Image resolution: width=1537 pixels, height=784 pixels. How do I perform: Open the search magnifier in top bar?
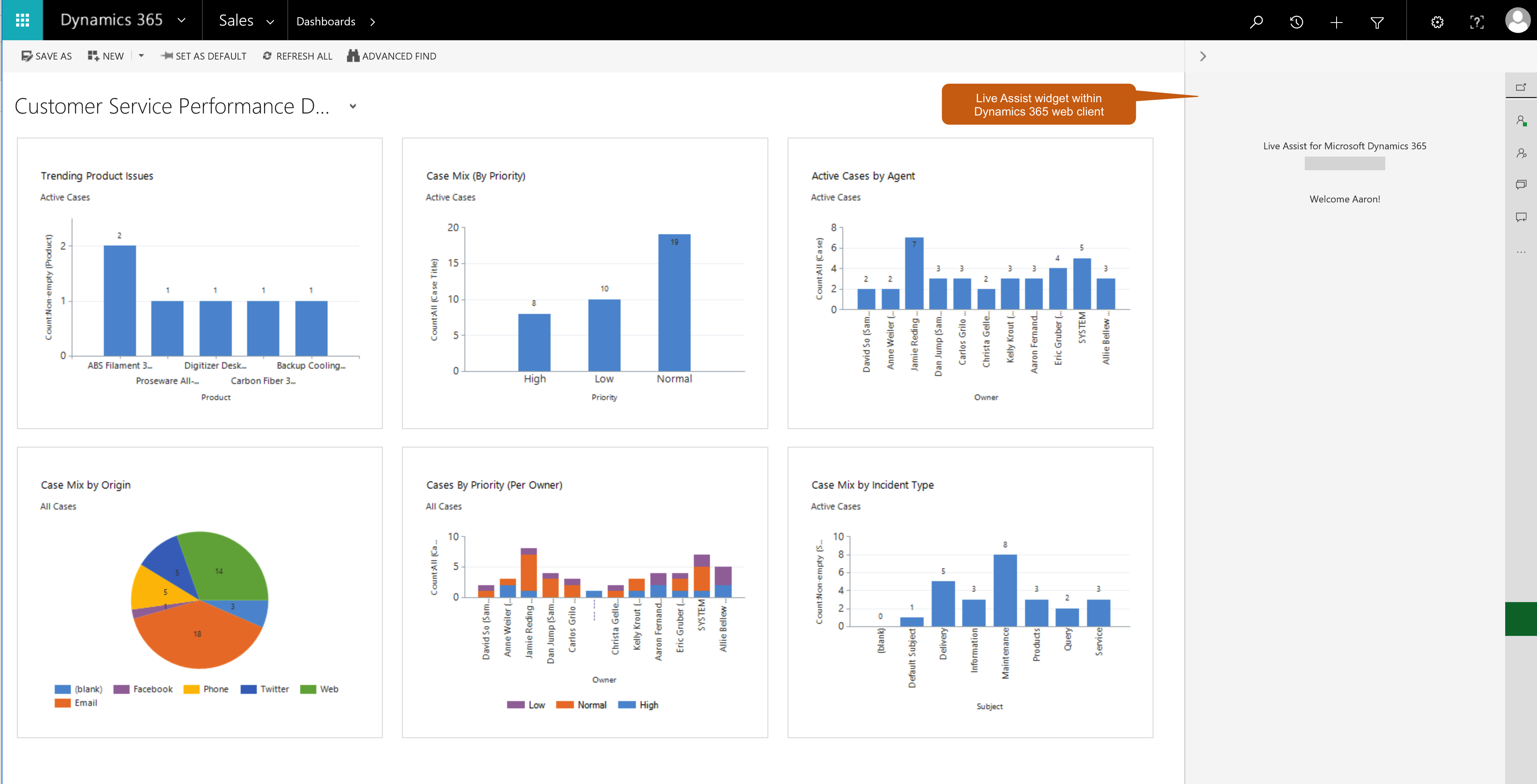1256,22
